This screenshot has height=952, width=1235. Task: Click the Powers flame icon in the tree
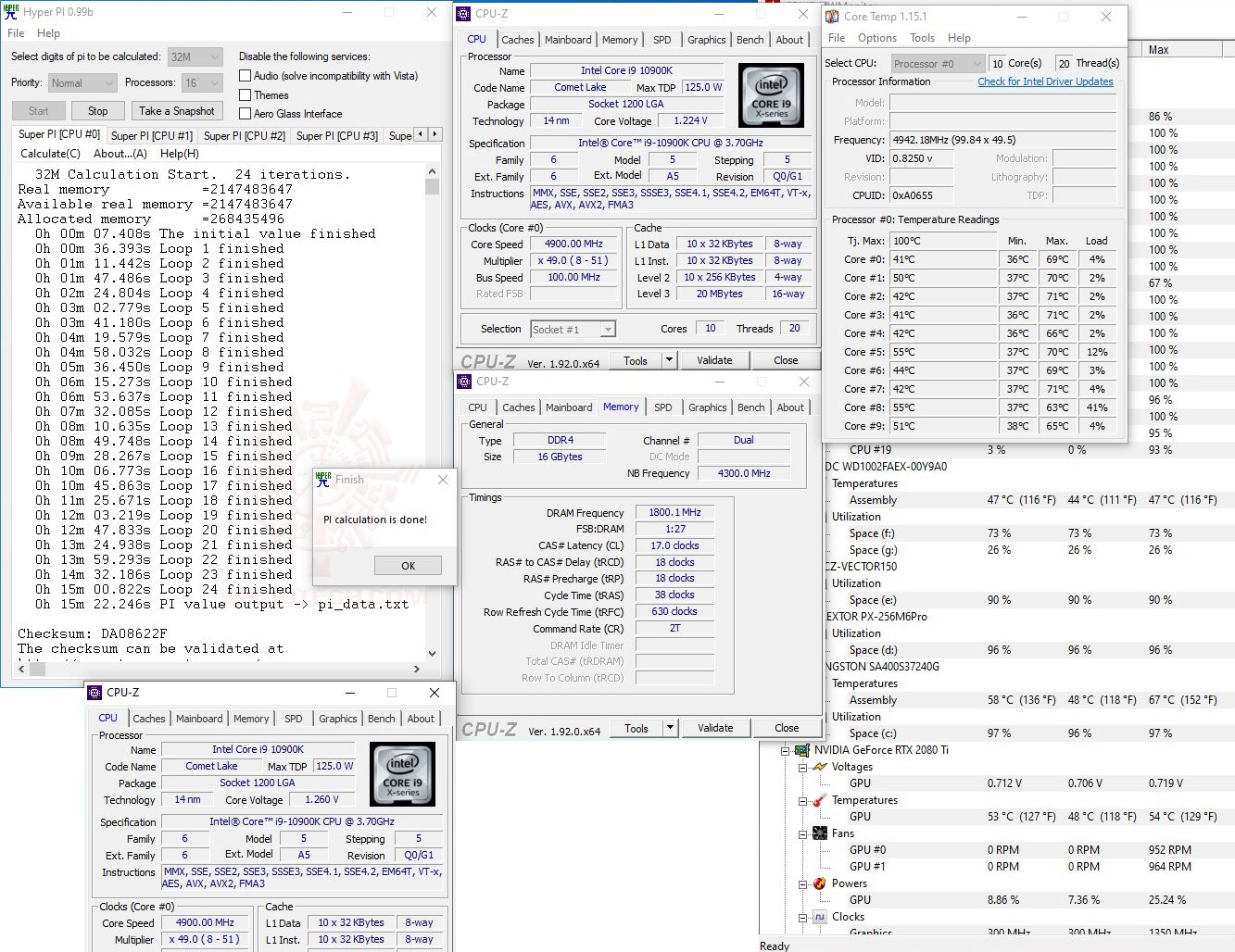pyautogui.click(x=820, y=883)
